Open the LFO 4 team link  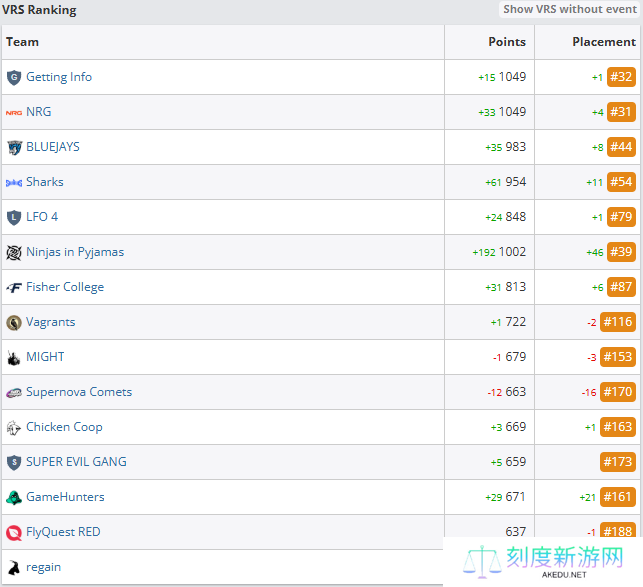point(42,217)
